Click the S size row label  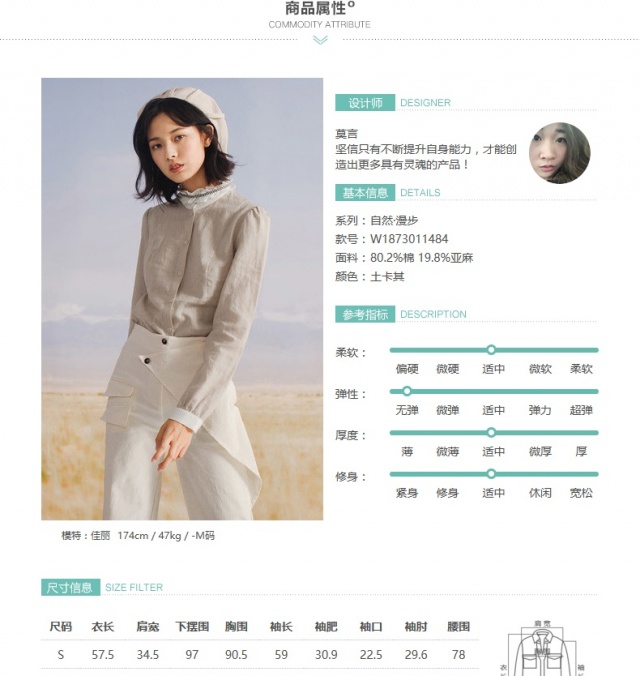(61, 655)
